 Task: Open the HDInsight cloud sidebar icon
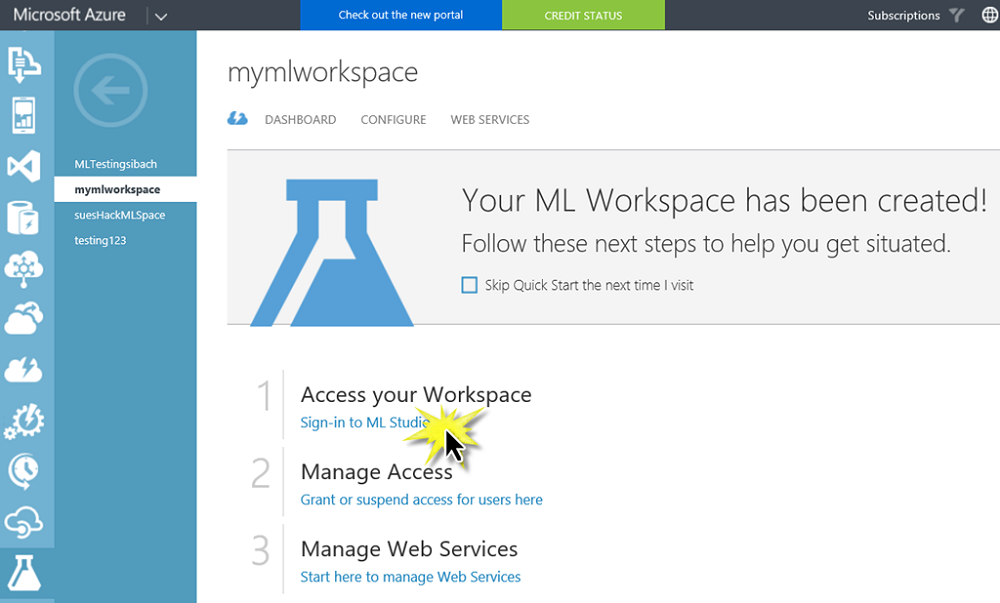tap(24, 268)
